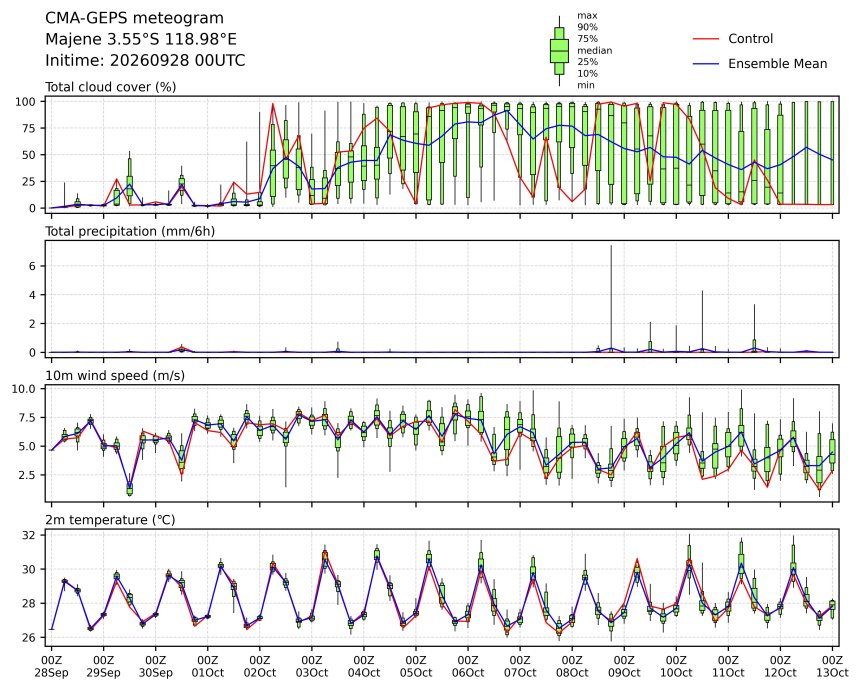
Task: Click the 2m temperature panel title
Action: point(110,520)
